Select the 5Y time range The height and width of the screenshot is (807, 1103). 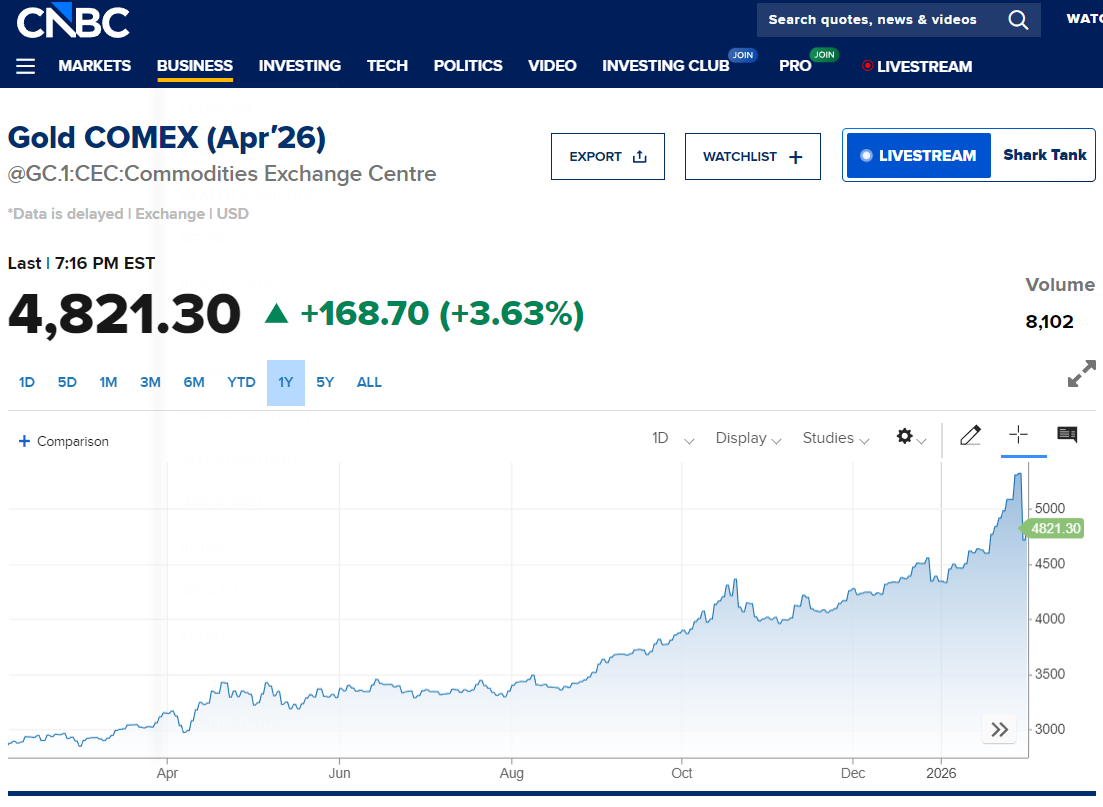point(325,382)
